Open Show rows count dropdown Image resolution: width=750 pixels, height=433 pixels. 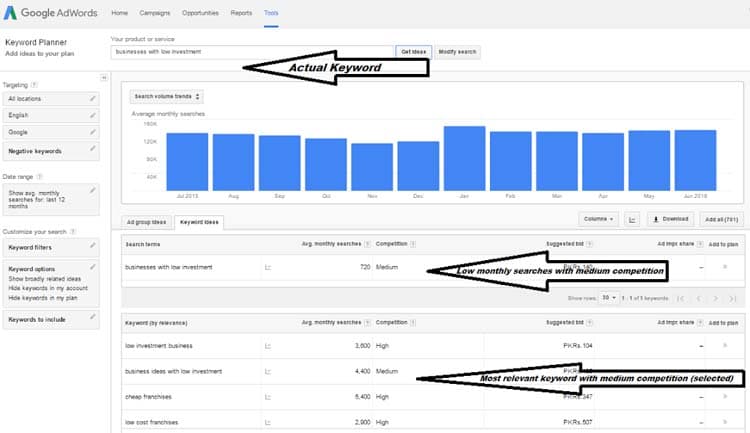pos(609,298)
